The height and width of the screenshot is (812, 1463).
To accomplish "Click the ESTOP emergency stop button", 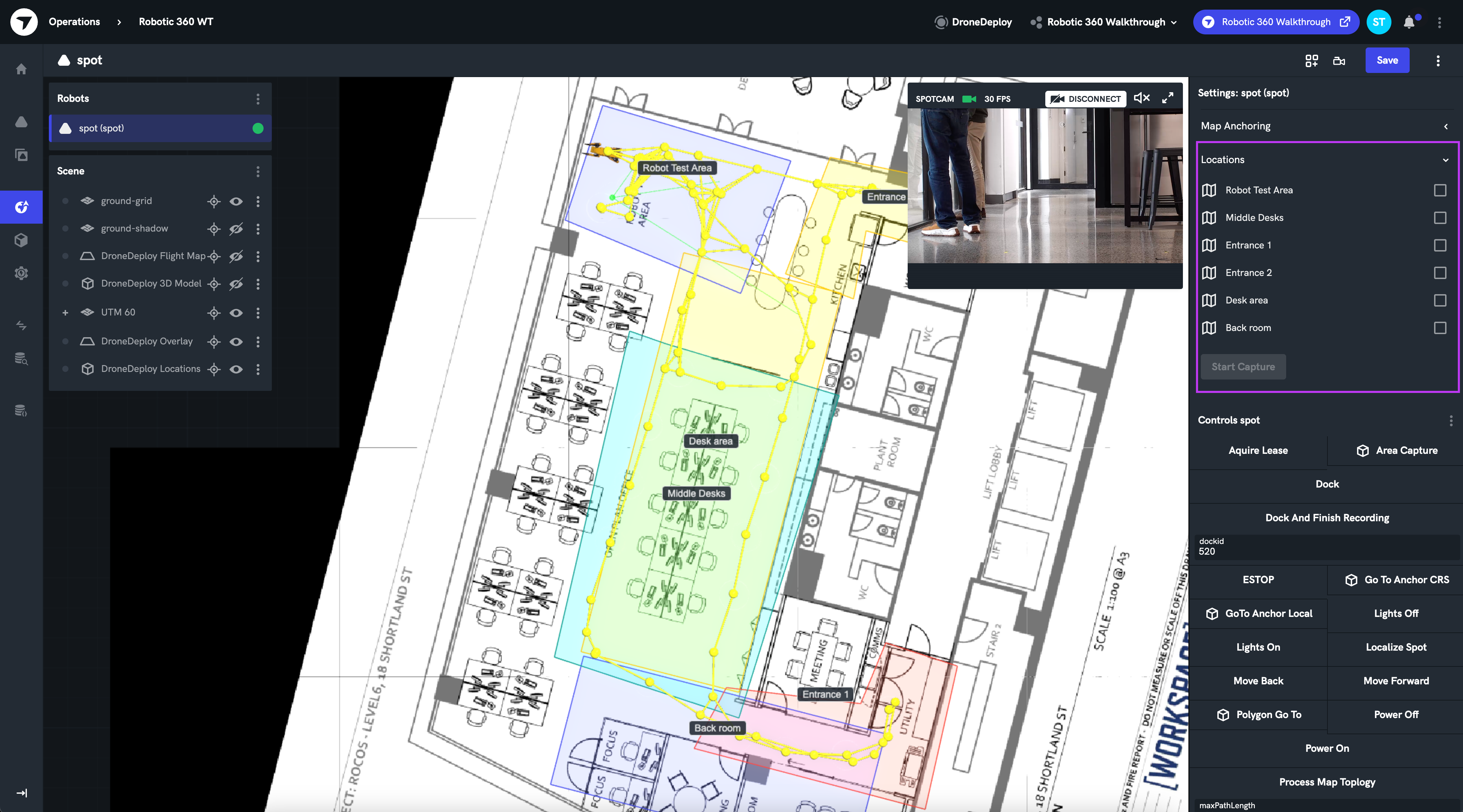I will 1257,579.
